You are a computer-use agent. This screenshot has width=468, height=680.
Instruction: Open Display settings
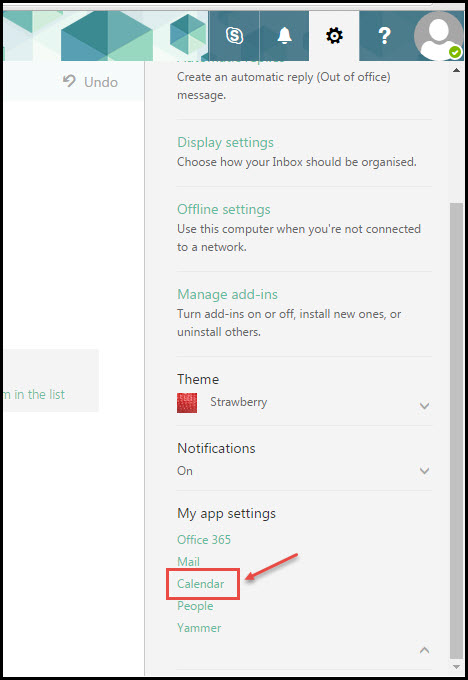[225, 143]
